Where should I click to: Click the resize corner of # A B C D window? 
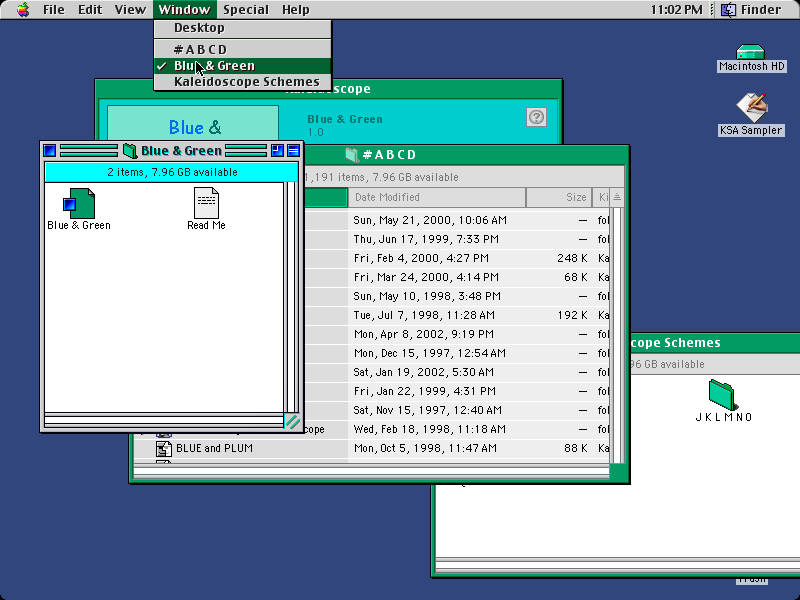coord(617,472)
